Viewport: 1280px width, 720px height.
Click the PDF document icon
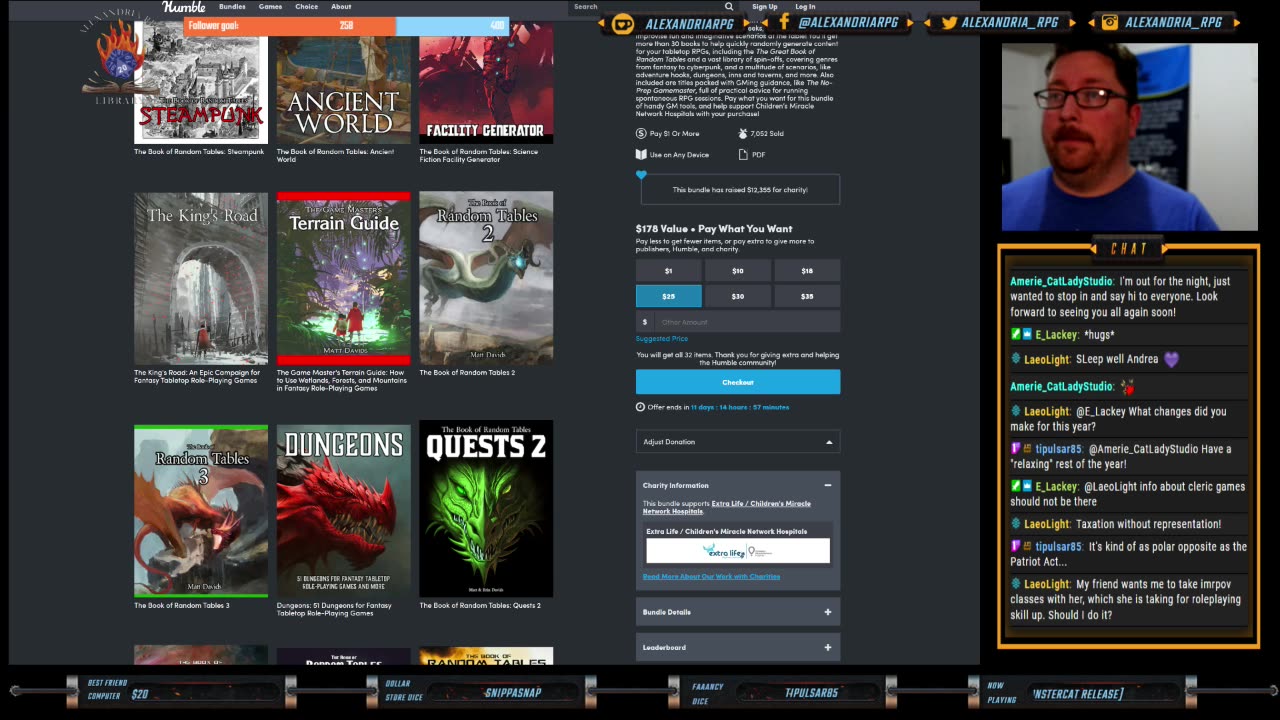[x=743, y=155]
